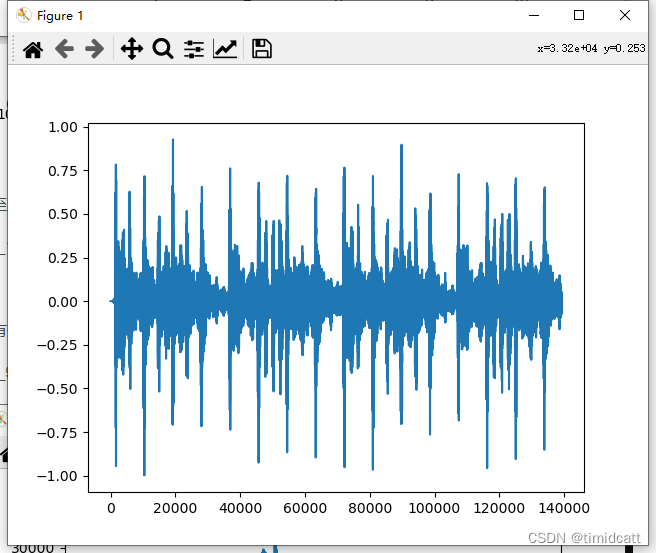
Task: Click the matplotlib icon in the title bar
Action: 23,15
